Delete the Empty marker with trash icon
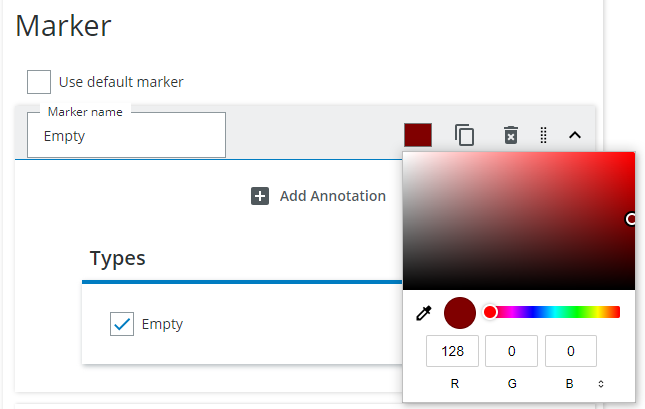 tap(510, 135)
